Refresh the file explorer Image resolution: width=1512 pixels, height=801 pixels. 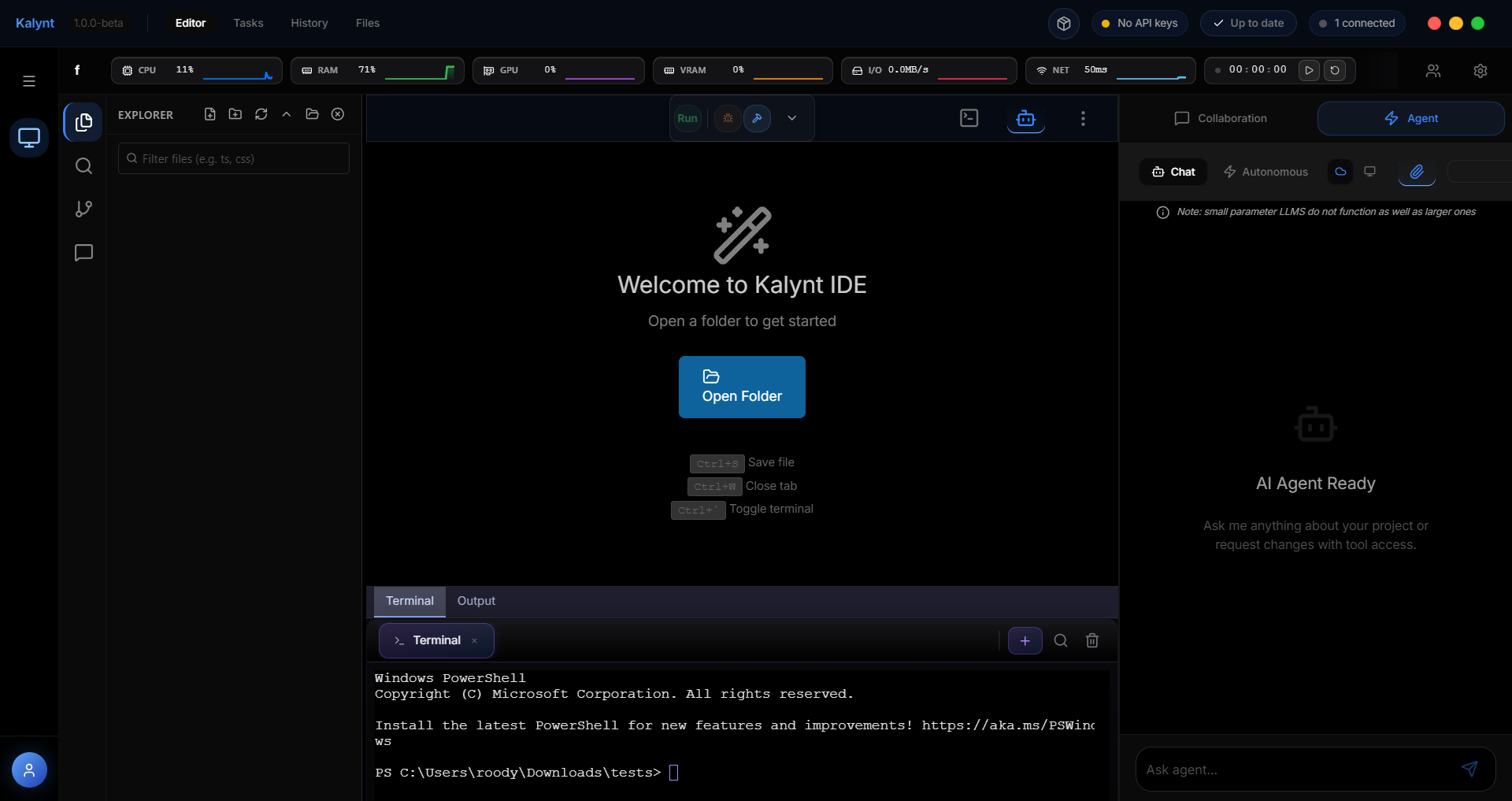[261, 114]
